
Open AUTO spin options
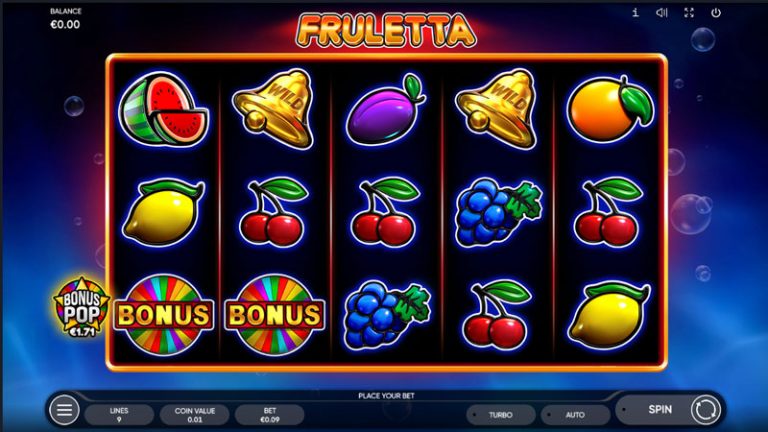576,415
